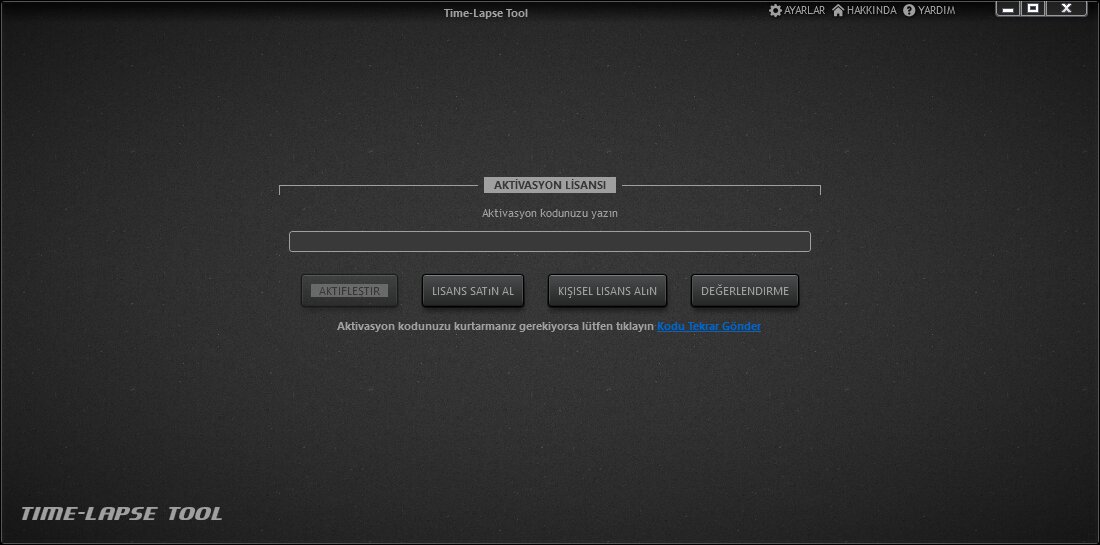
Task: Click the 'Aktivasyon kodunuzu yazın' label
Action: (549, 213)
